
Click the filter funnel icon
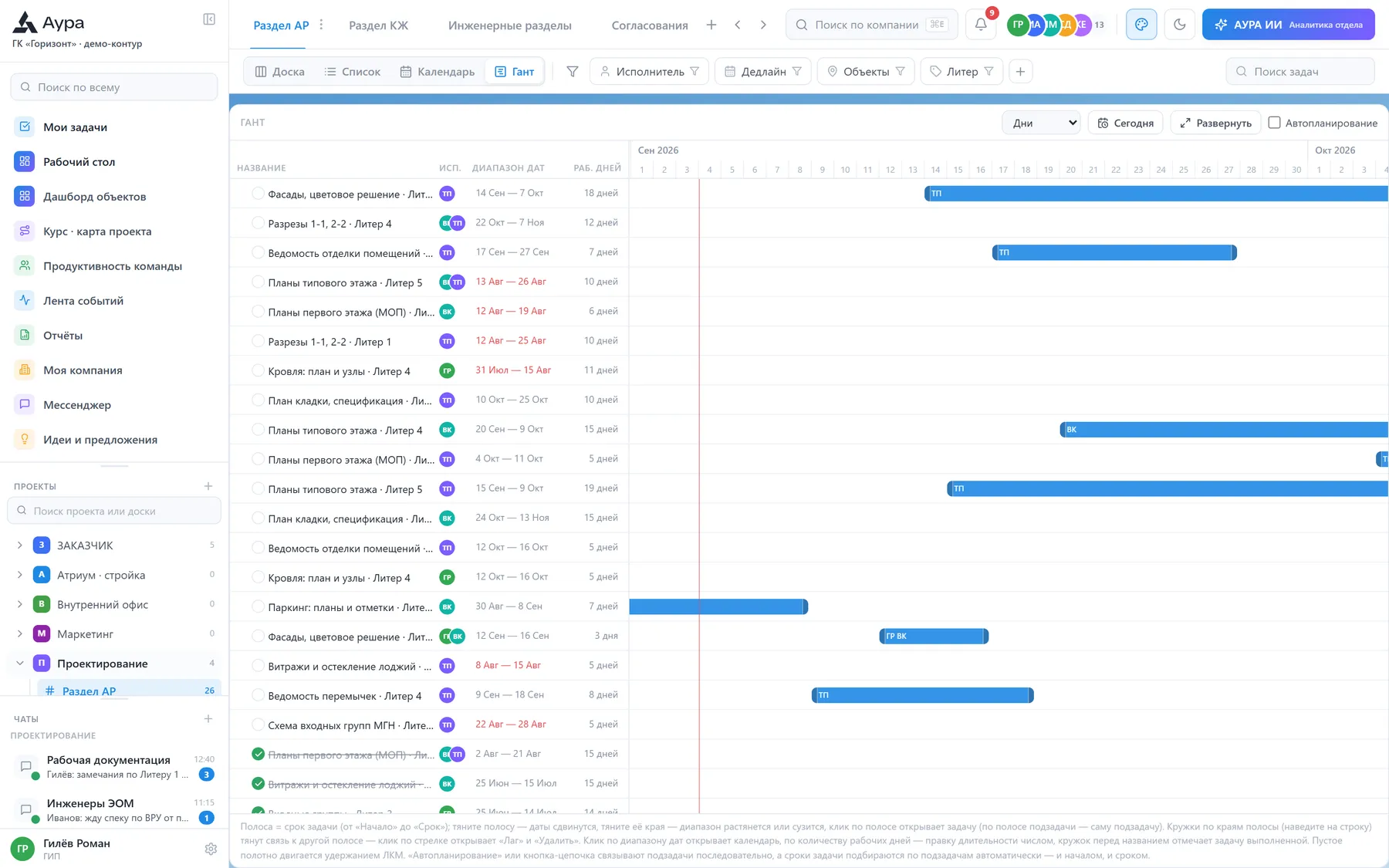573,72
